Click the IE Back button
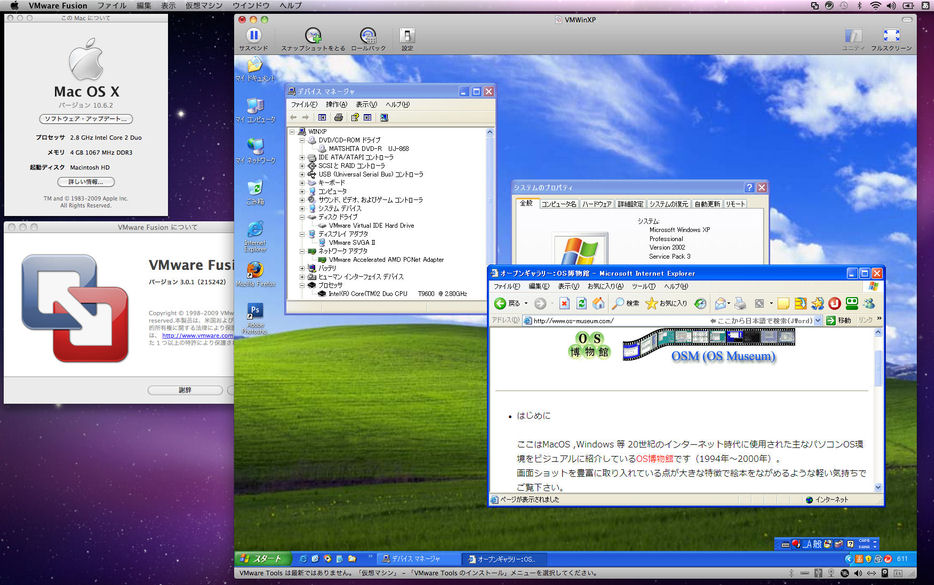This screenshot has height=585, width=934. coord(507,303)
